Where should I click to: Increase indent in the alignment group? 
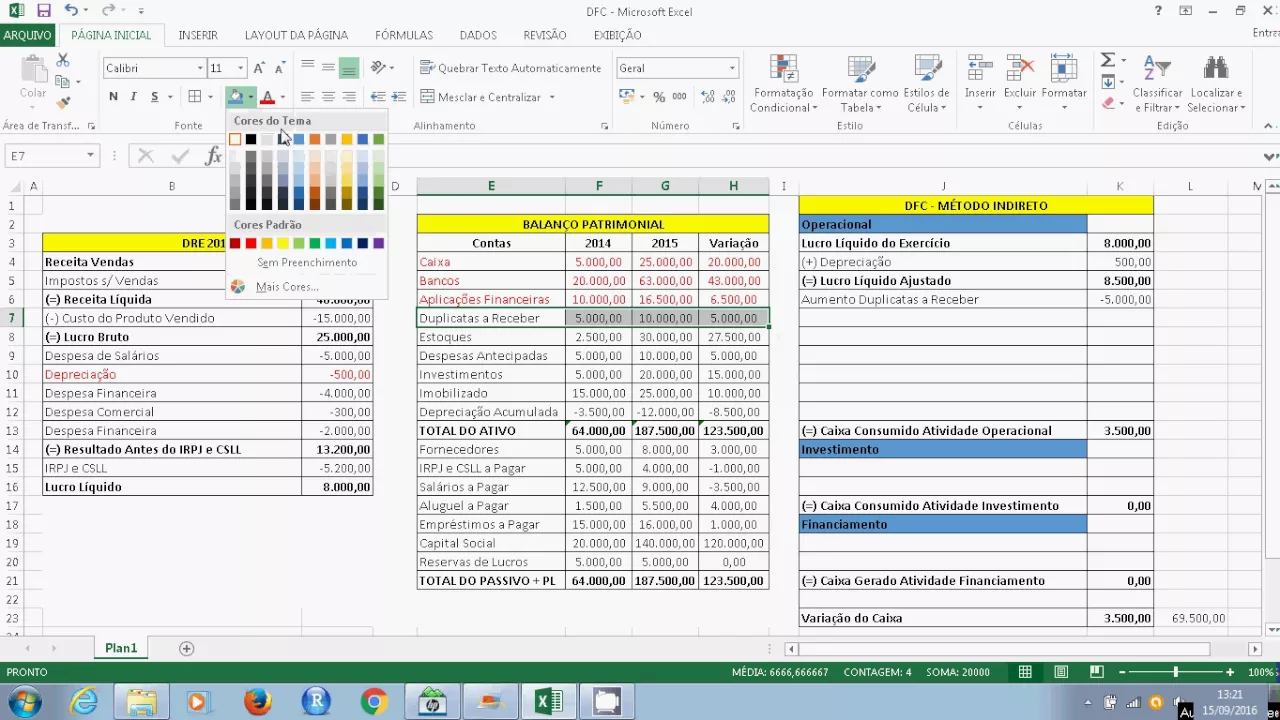pyautogui.click(x=399, y=97)
